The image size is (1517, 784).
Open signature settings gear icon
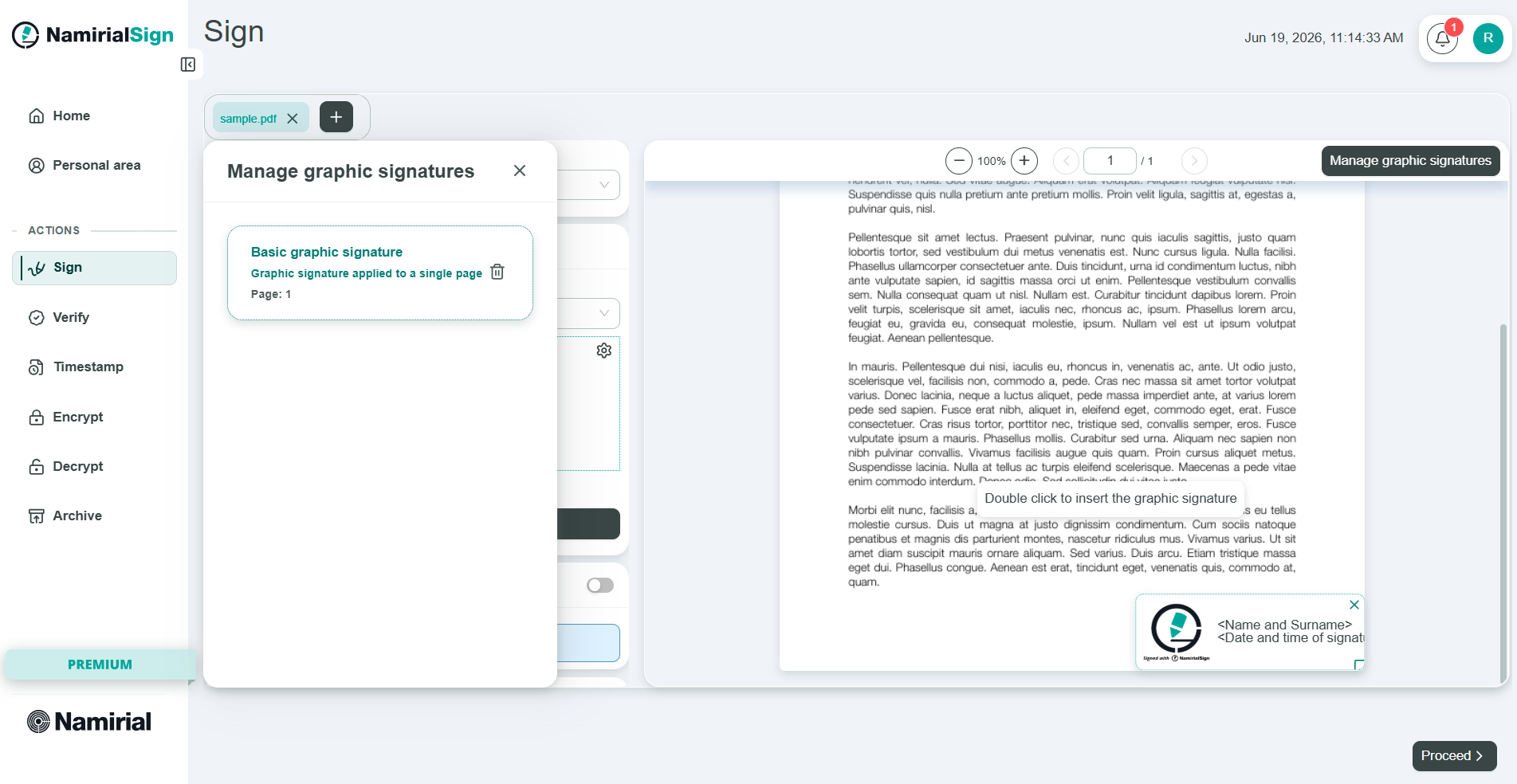[x=604, y=351]
